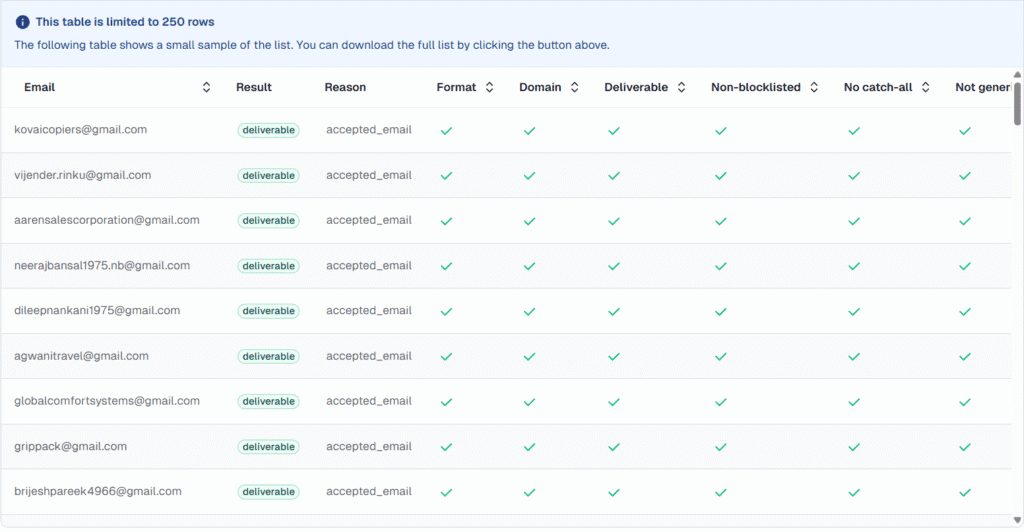Sort by Non-blocklisted column header
The height and width of the screenshot is (532, 1024).
(756, 88)
